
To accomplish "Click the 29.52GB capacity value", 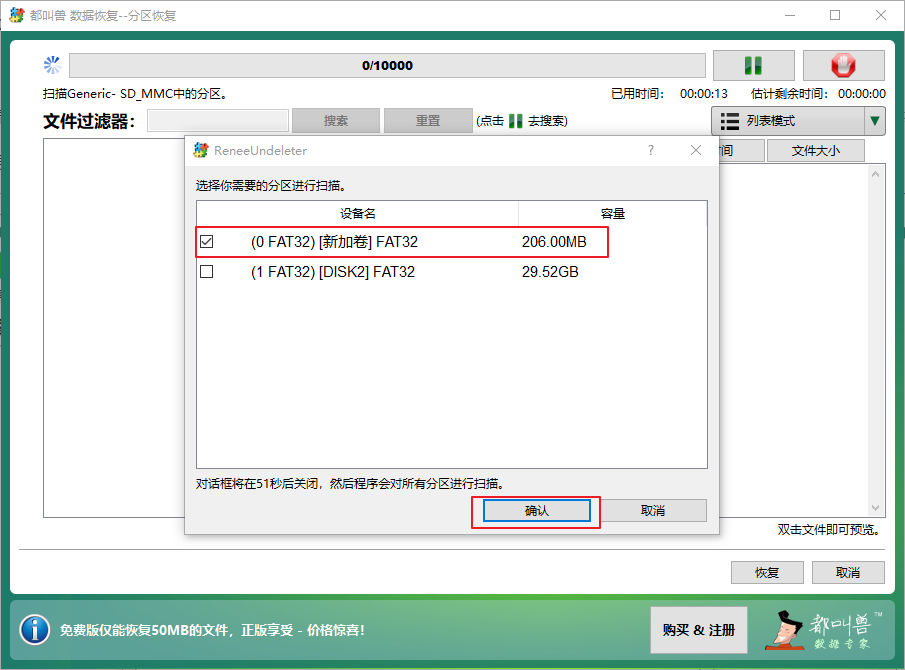I will 550,272.
